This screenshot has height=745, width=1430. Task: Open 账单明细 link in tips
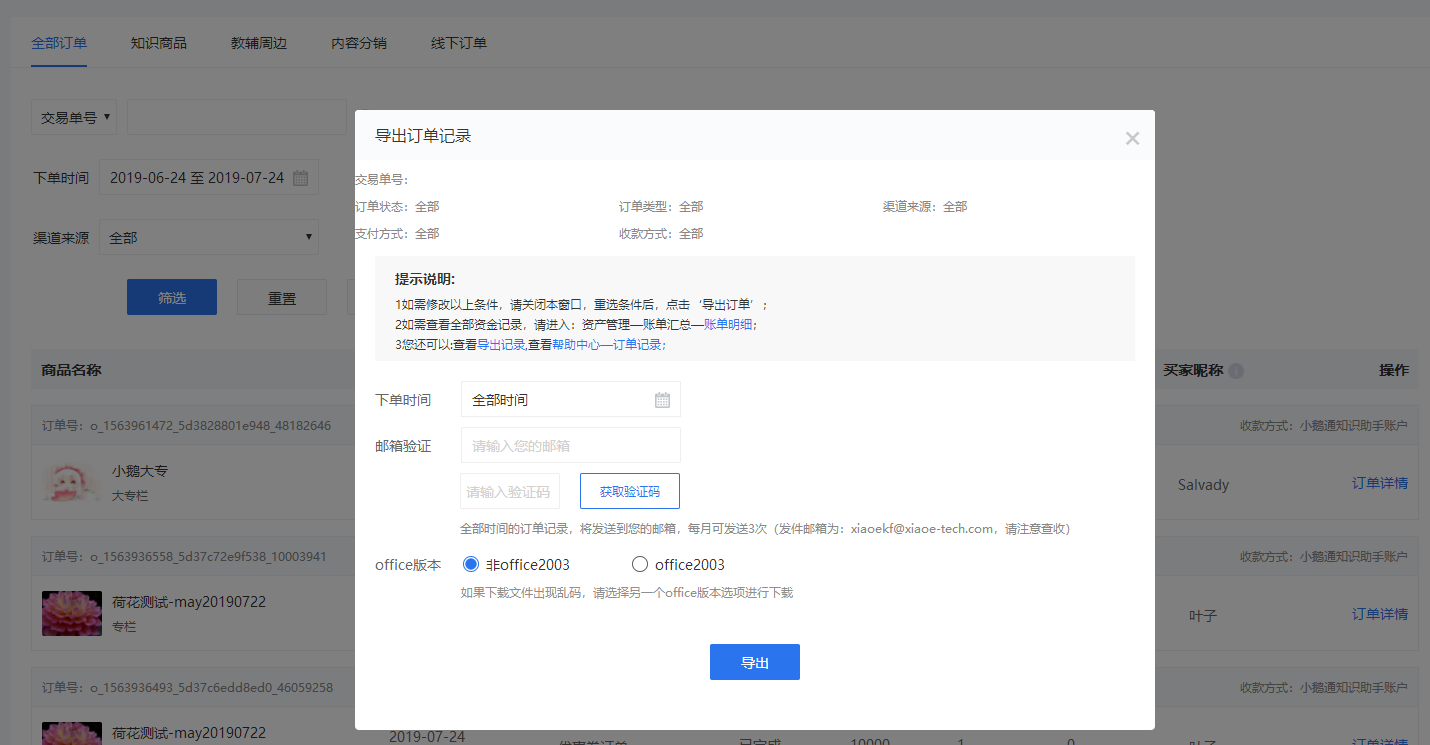(730, 324)
